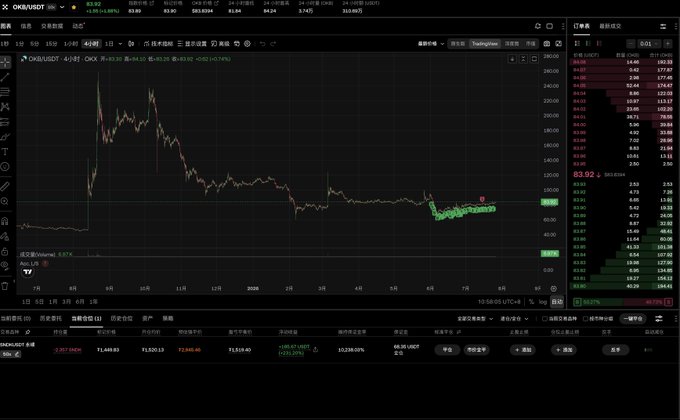
Task: Click the reverse position button
Action: (x=615, y=350)
